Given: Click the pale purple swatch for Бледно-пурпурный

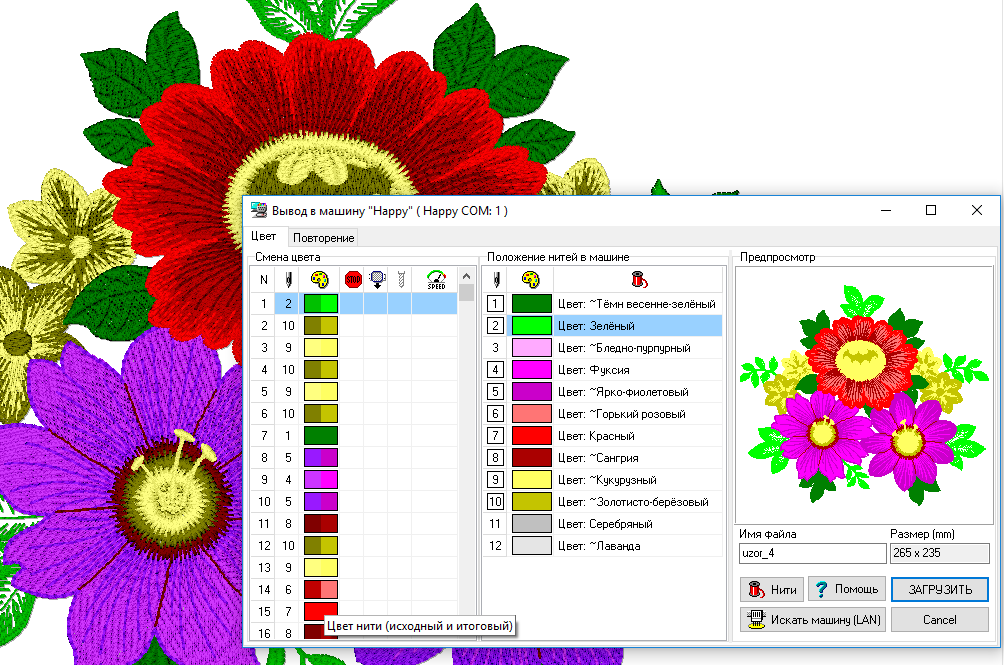Looking at the screenshot, I should coord(531,348).
